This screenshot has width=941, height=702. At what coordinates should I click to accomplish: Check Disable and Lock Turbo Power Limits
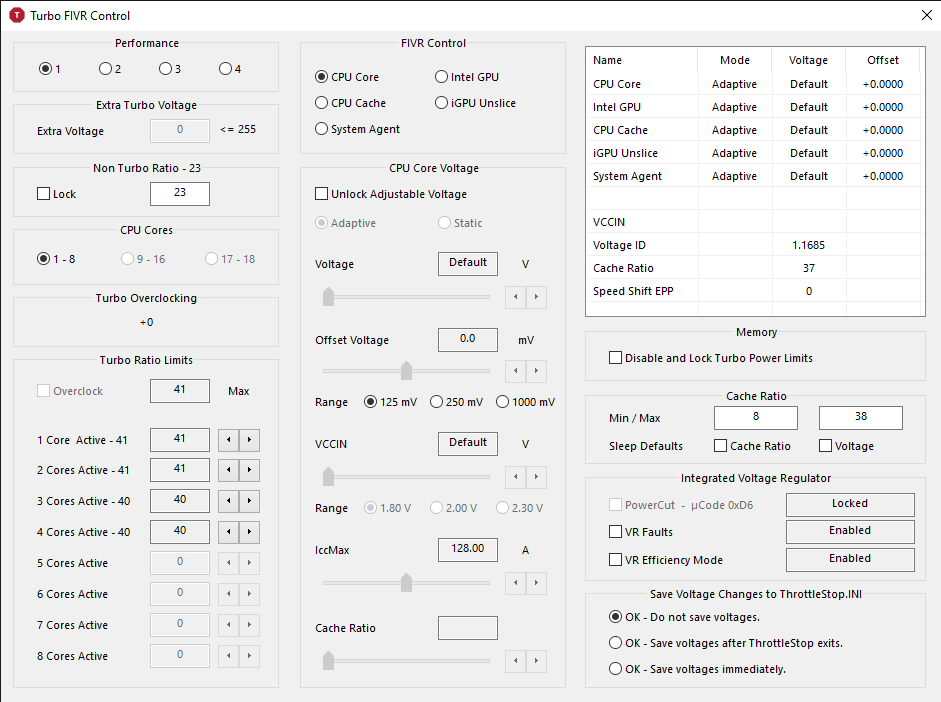[x=615, y=358]
